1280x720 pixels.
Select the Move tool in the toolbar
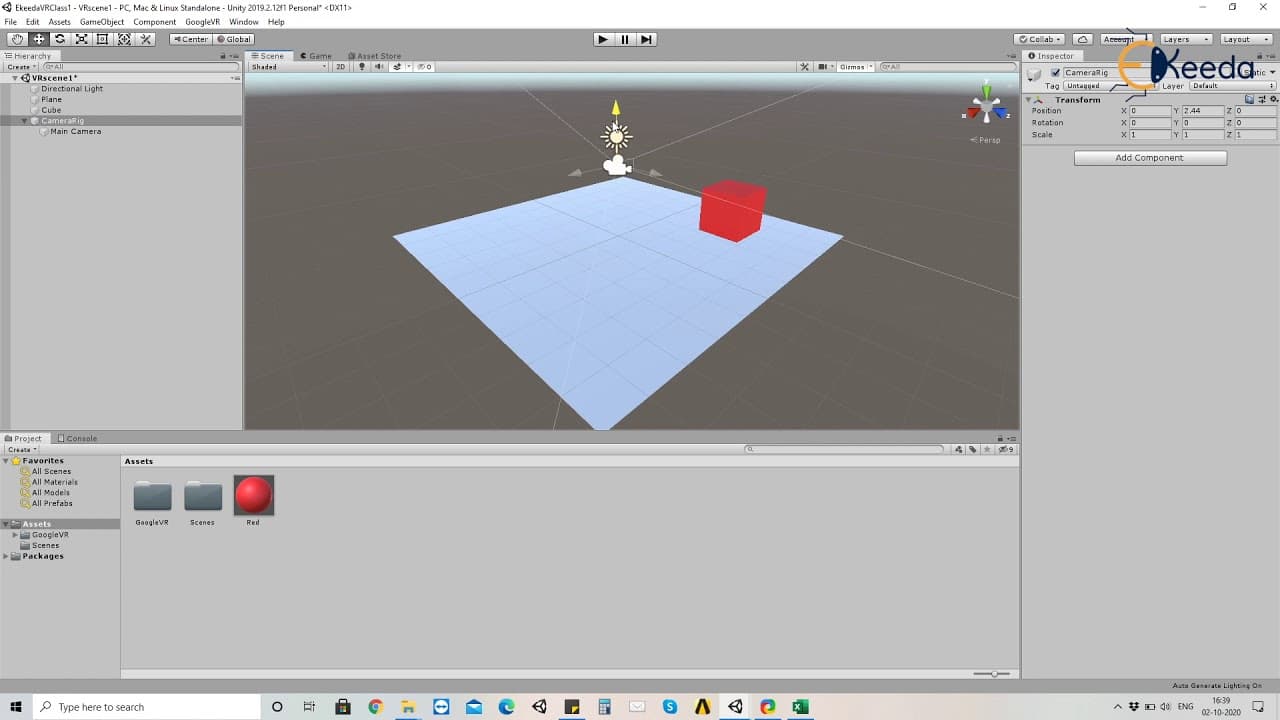(39, 39)
